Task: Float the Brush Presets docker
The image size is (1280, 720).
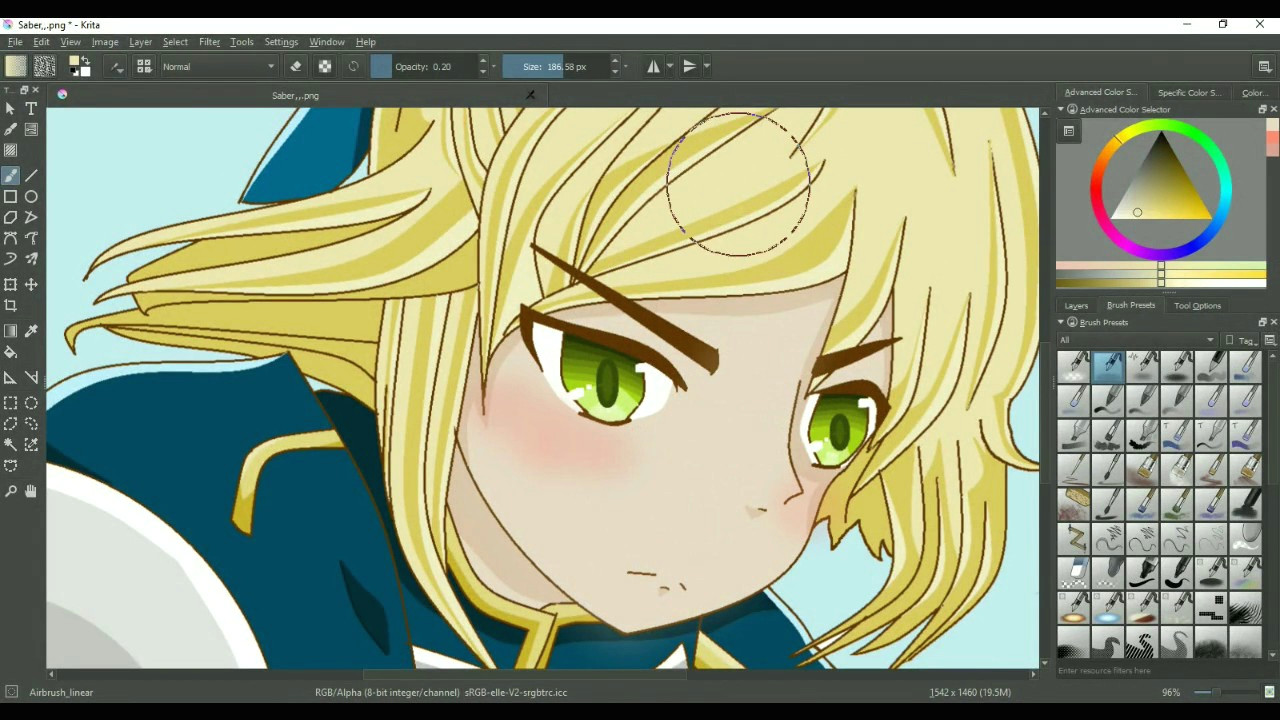Action: pyautogui.click(x=1262, y=322)
